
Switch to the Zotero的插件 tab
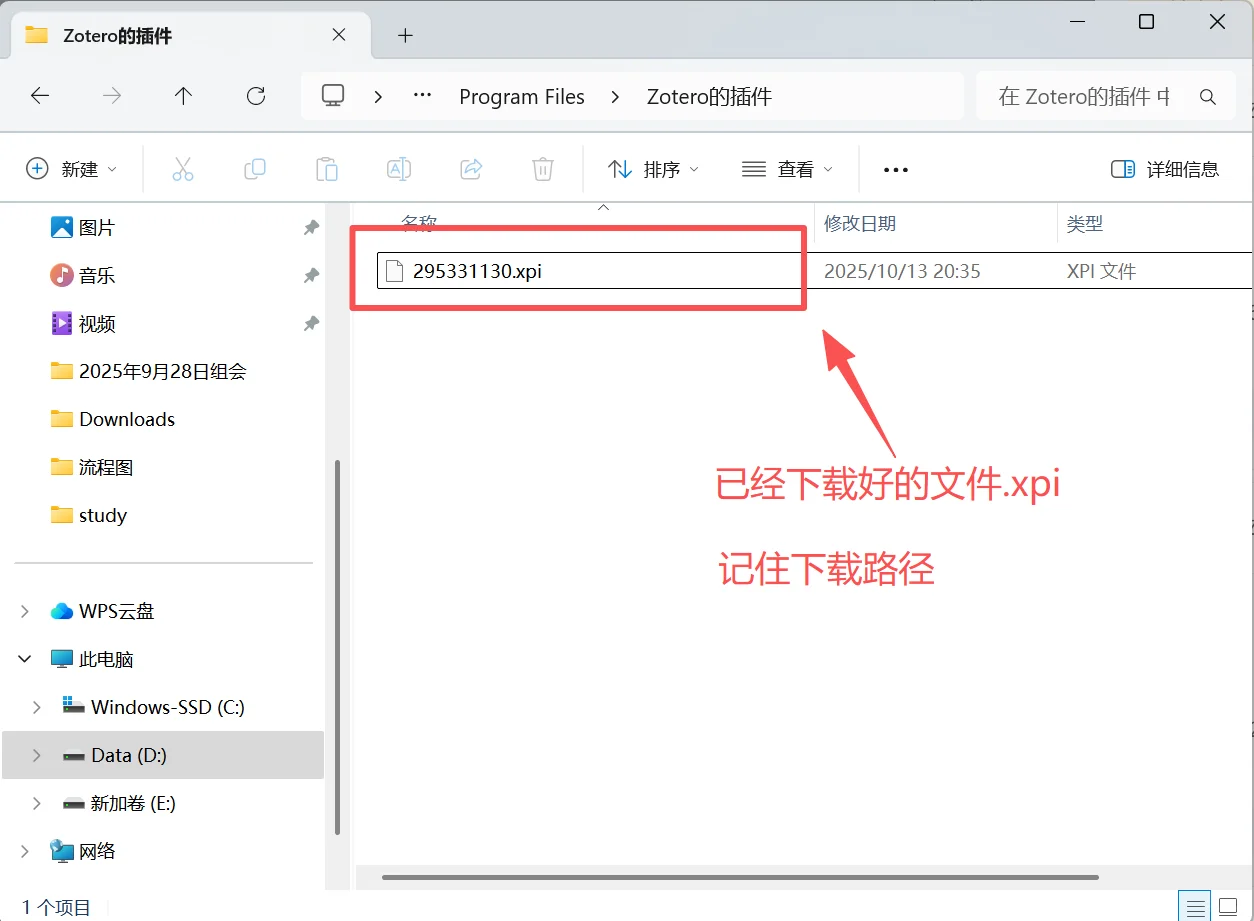115,35
